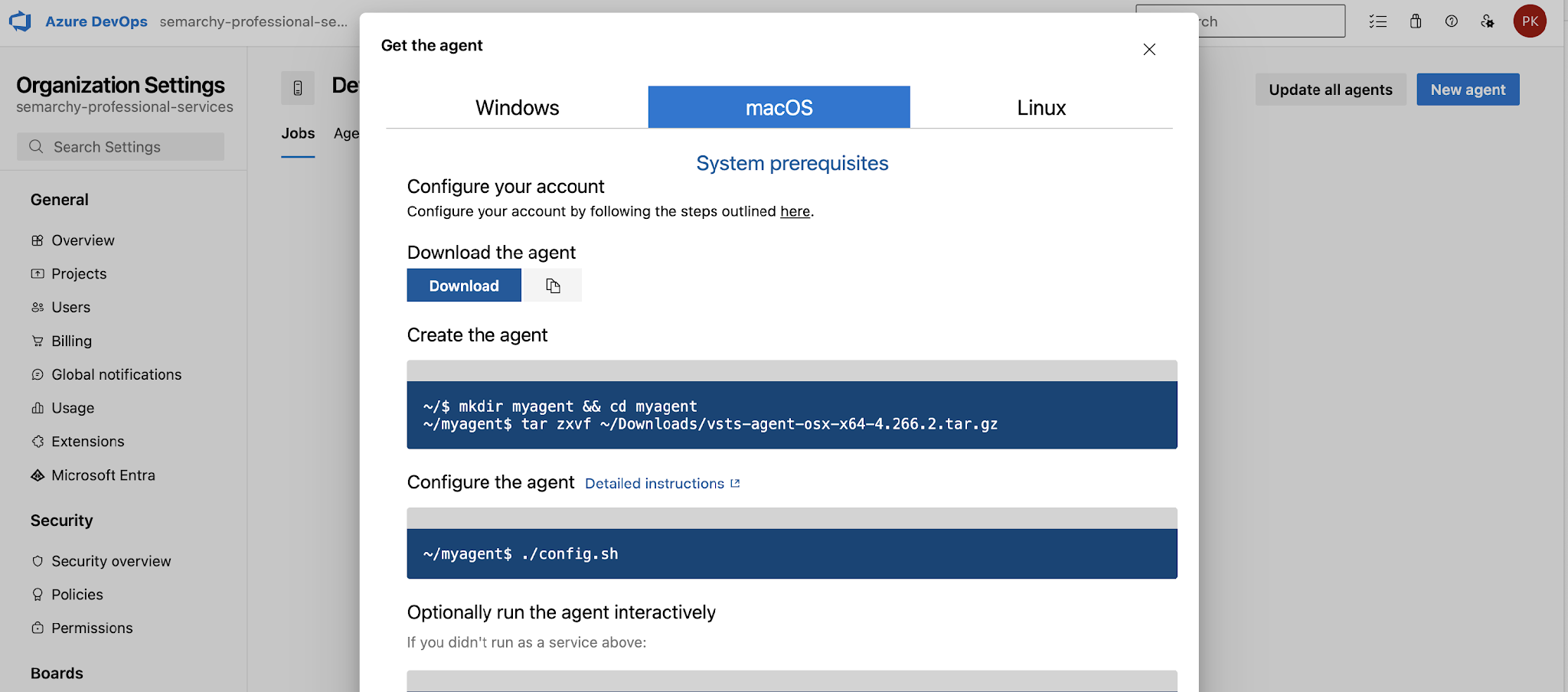This screenshot has height=692, width=1568.
Task: Open Usage settings page
Action: pyautogui.click(x=73, y=408)
